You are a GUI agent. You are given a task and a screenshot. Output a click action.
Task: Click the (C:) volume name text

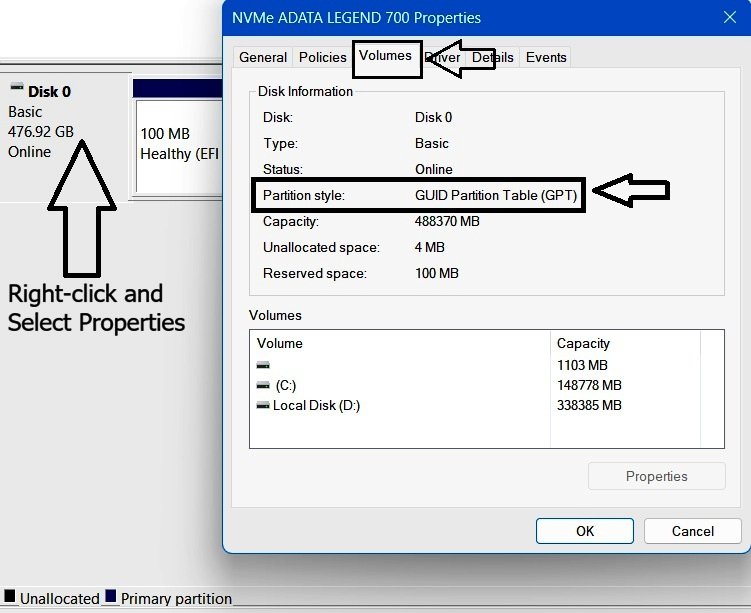click(286, 386)
